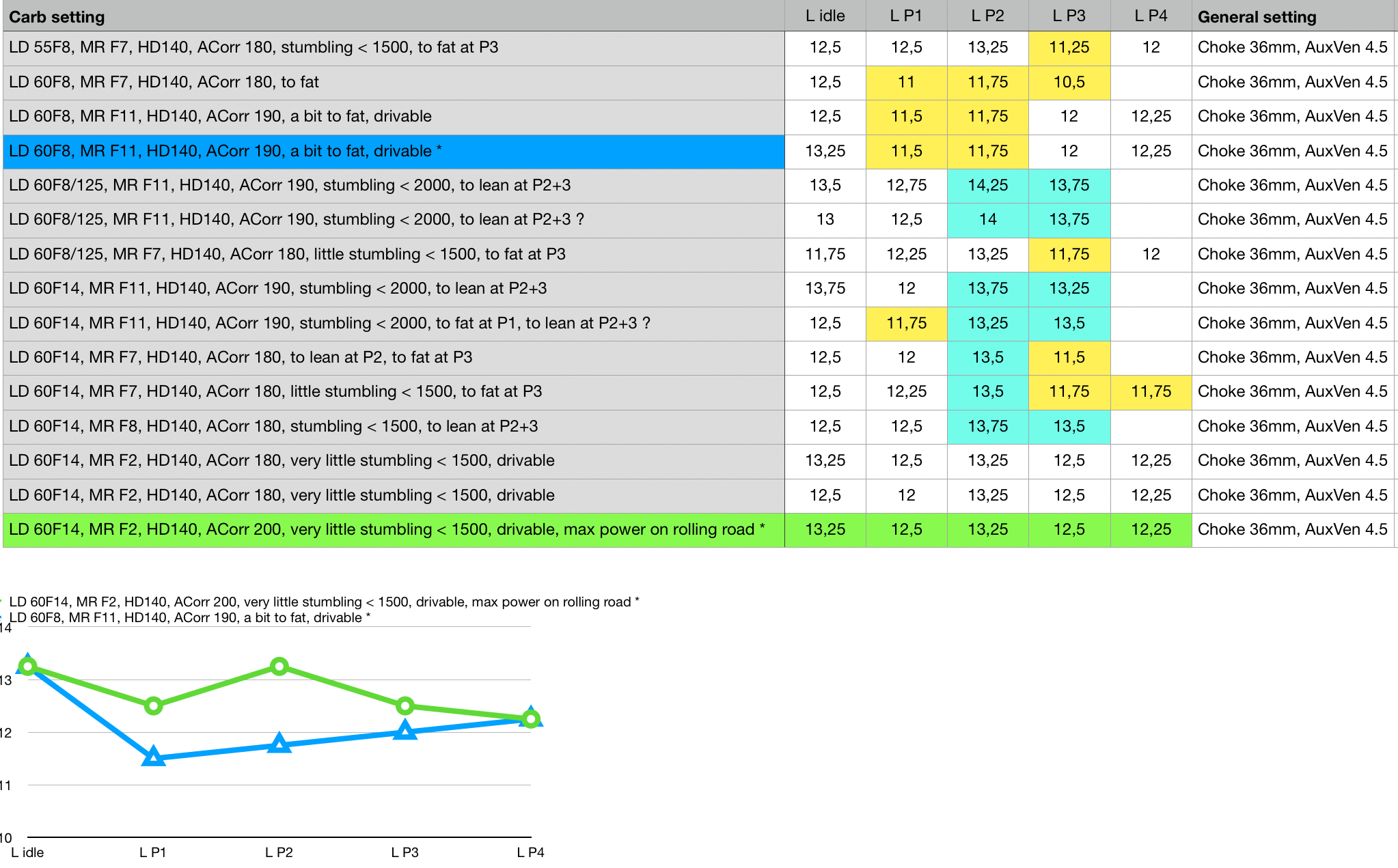Screen dimensions: 1398x868
Task: Click the L P4 column header
Action: (1151, 16)
